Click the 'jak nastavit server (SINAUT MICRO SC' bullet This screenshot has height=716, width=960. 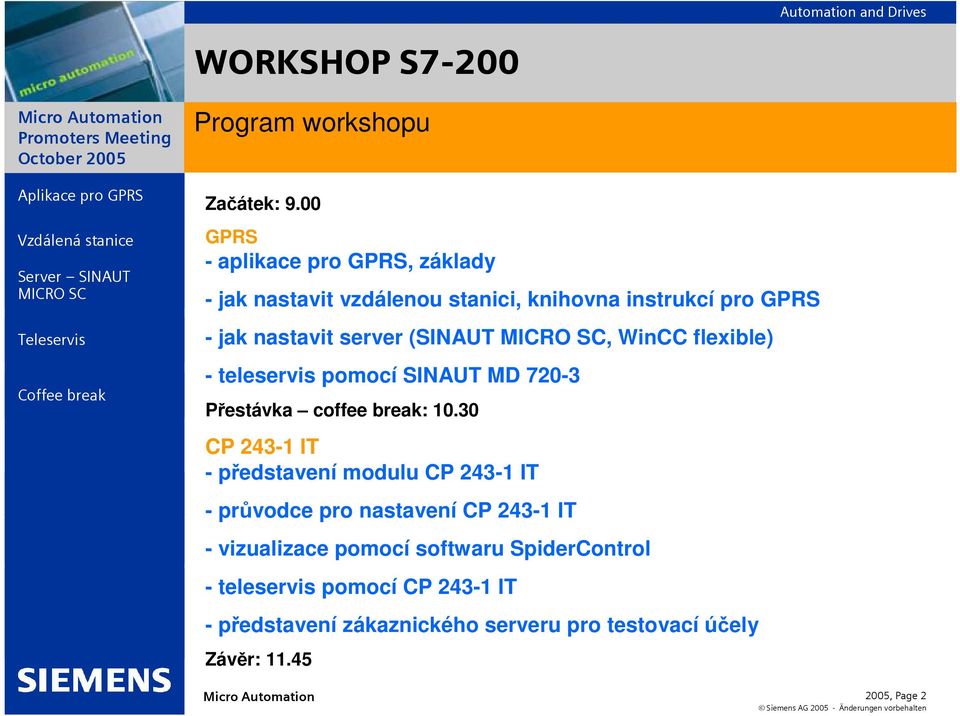pyautogui.click(x=489, y=337)
